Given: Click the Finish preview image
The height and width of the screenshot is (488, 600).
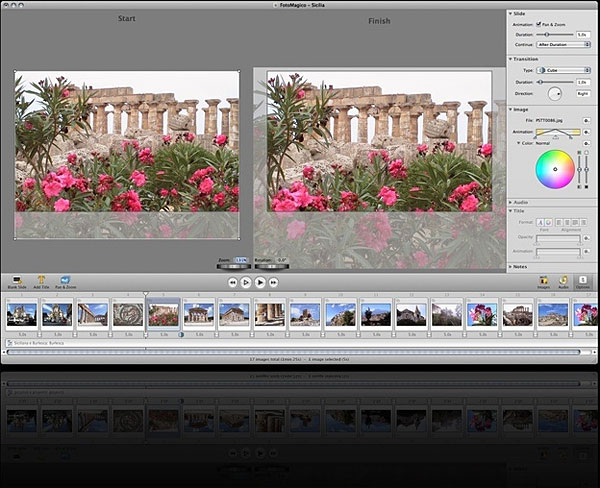Looking at the screenshot, I should 379,141.
